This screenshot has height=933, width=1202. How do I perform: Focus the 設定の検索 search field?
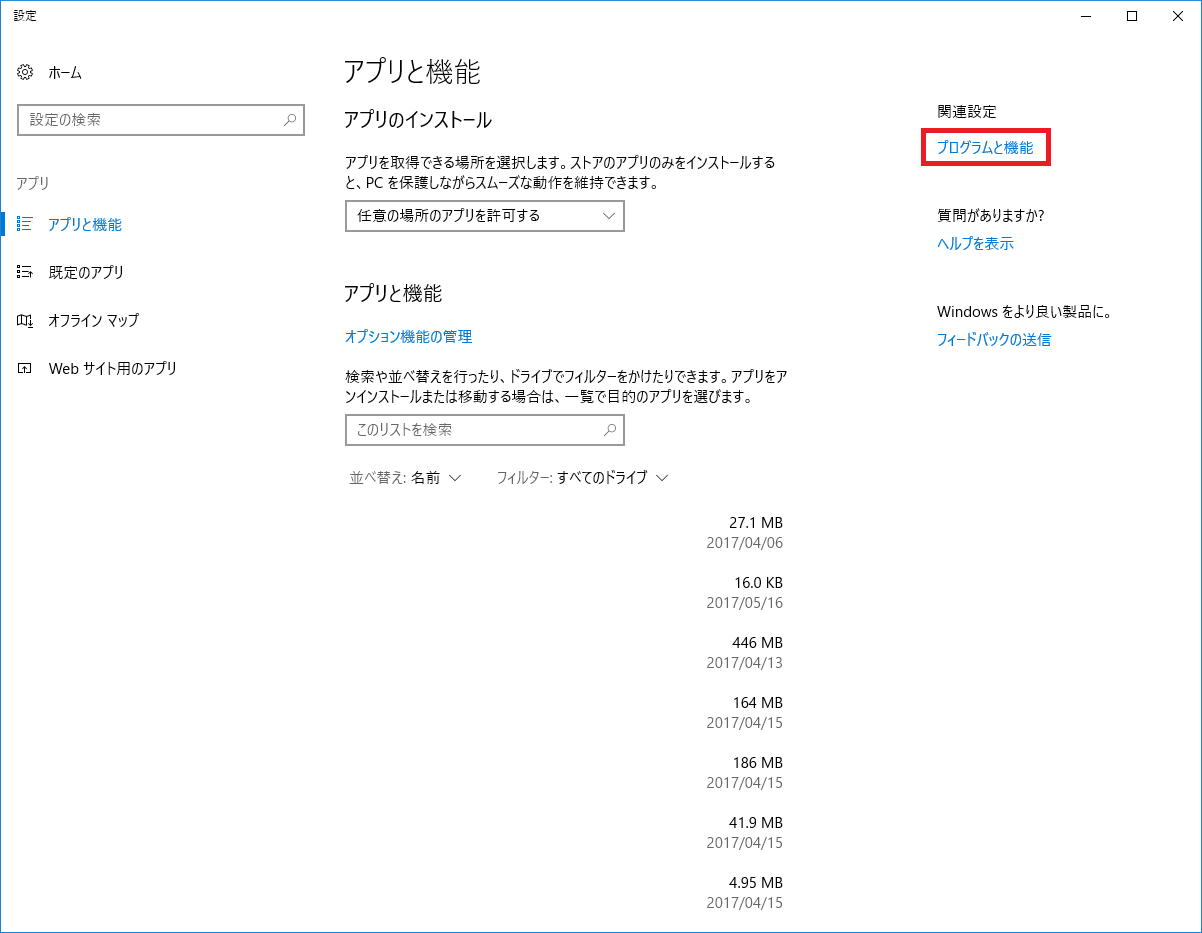coord(150,120)
